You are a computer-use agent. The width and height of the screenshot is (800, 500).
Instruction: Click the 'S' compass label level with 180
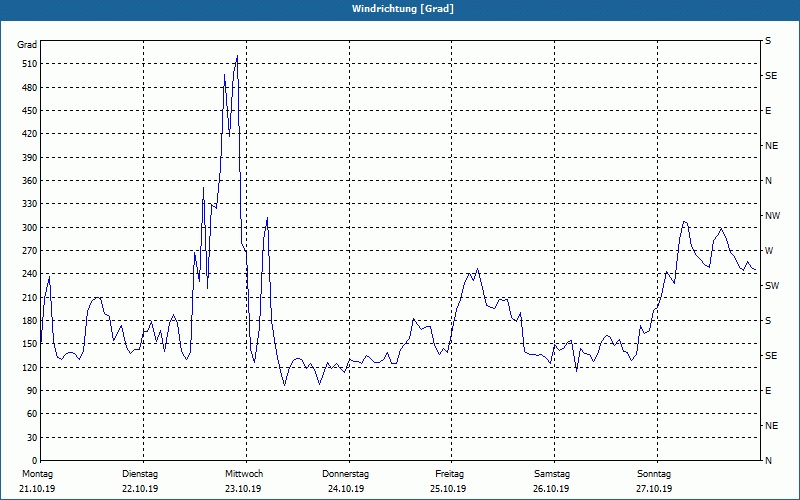768,321
